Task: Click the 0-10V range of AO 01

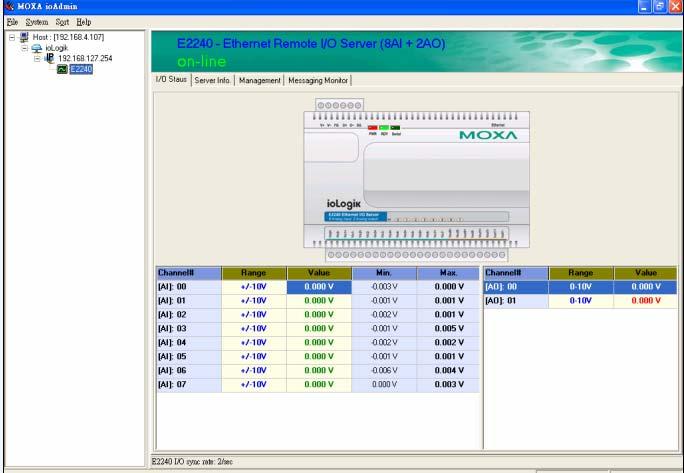Action: pos(581,301)
